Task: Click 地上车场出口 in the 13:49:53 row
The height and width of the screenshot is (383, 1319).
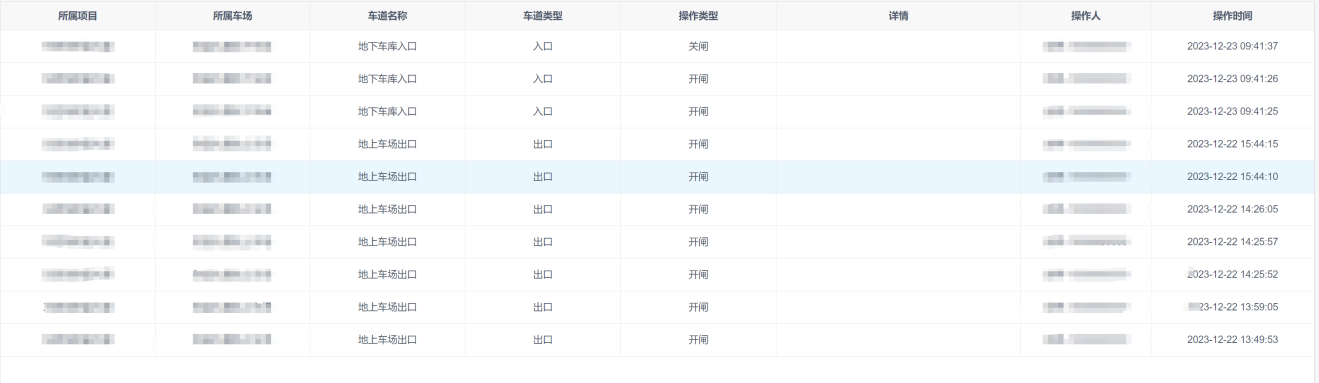Action: click(387, 340)
